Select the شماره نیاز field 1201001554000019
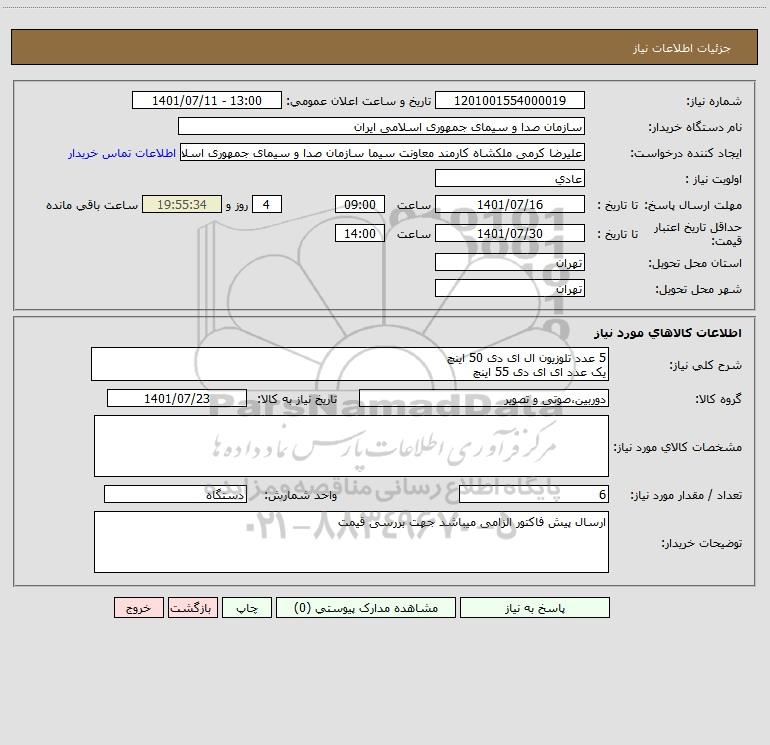 [510, 101]
